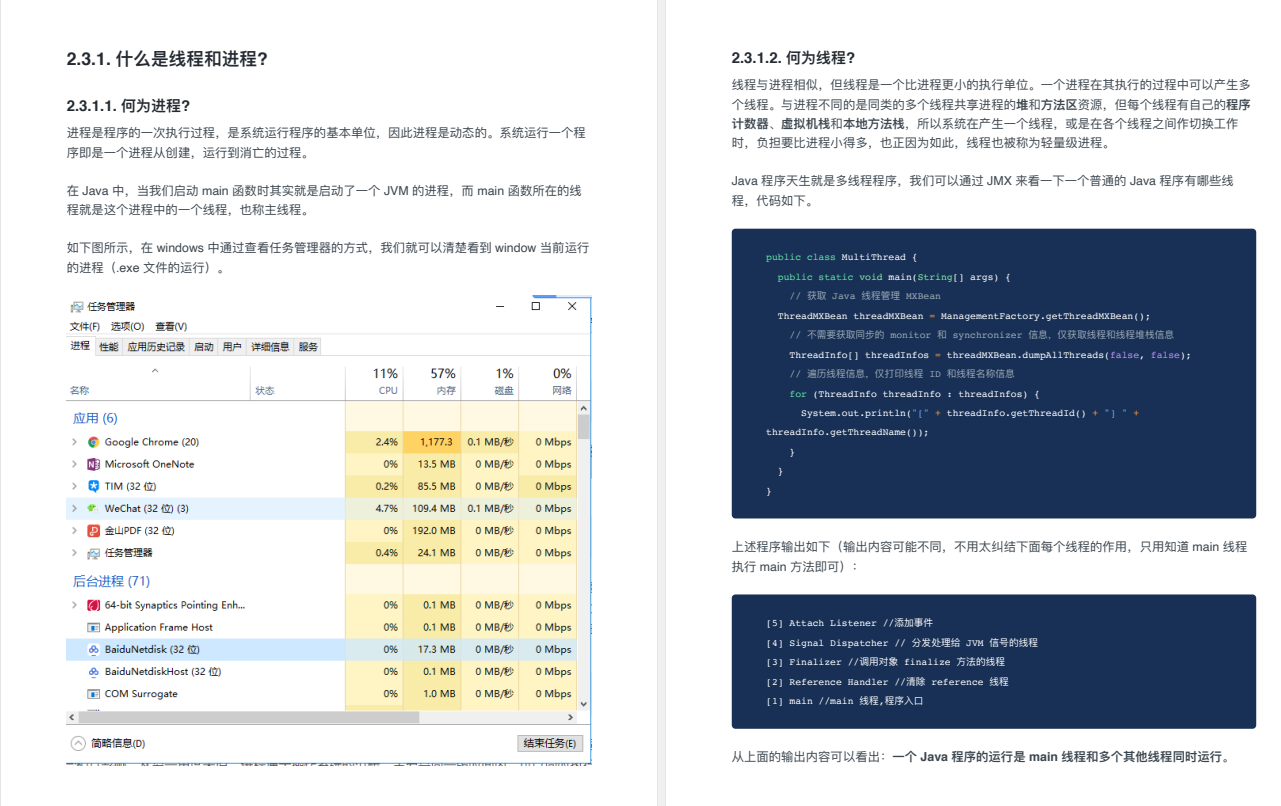1281x806 pixels.
Task: Click output line [1] main //main 线程
Action: click(844, 701)
